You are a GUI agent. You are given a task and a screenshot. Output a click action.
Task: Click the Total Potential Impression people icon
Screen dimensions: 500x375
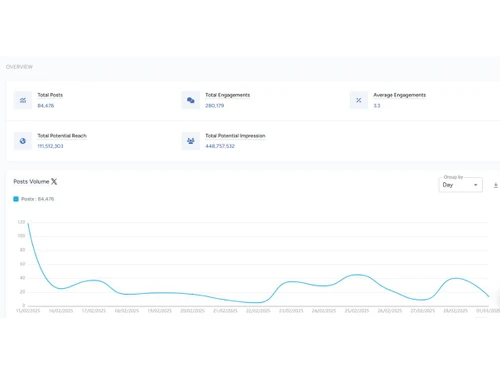tap(191, 141)
